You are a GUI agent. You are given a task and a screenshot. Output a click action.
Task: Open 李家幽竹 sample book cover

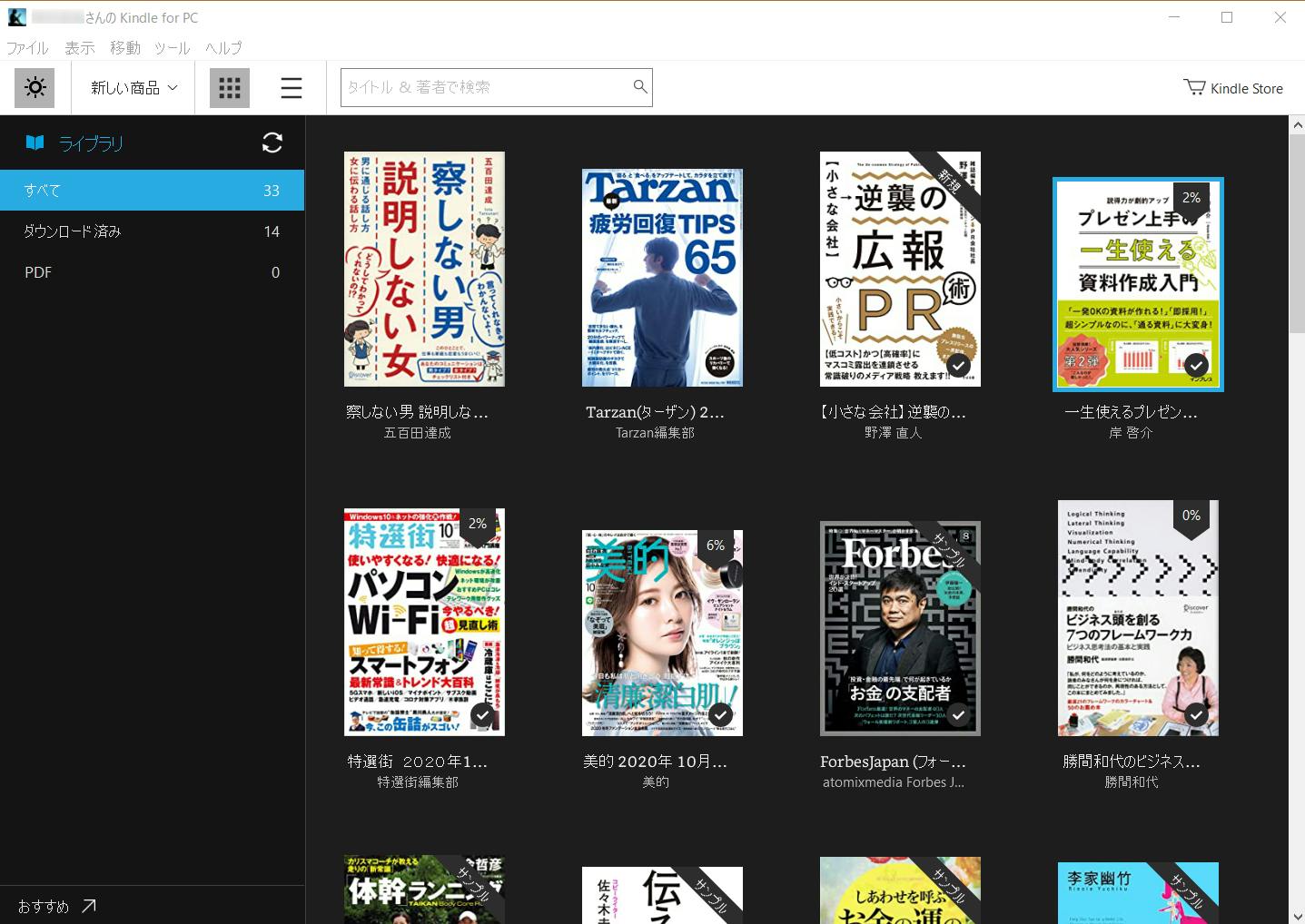pos(1138,893)
